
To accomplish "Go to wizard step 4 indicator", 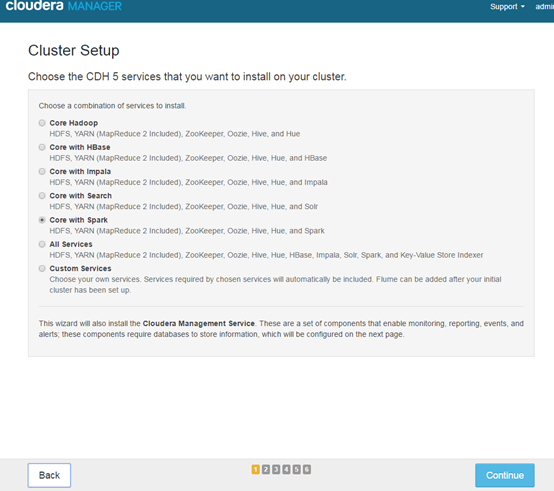I will [x=286, y=469].
